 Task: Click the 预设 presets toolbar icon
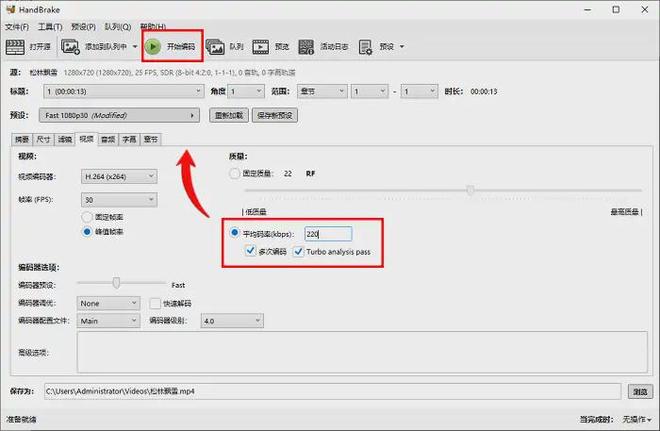[x=365, y=47]
